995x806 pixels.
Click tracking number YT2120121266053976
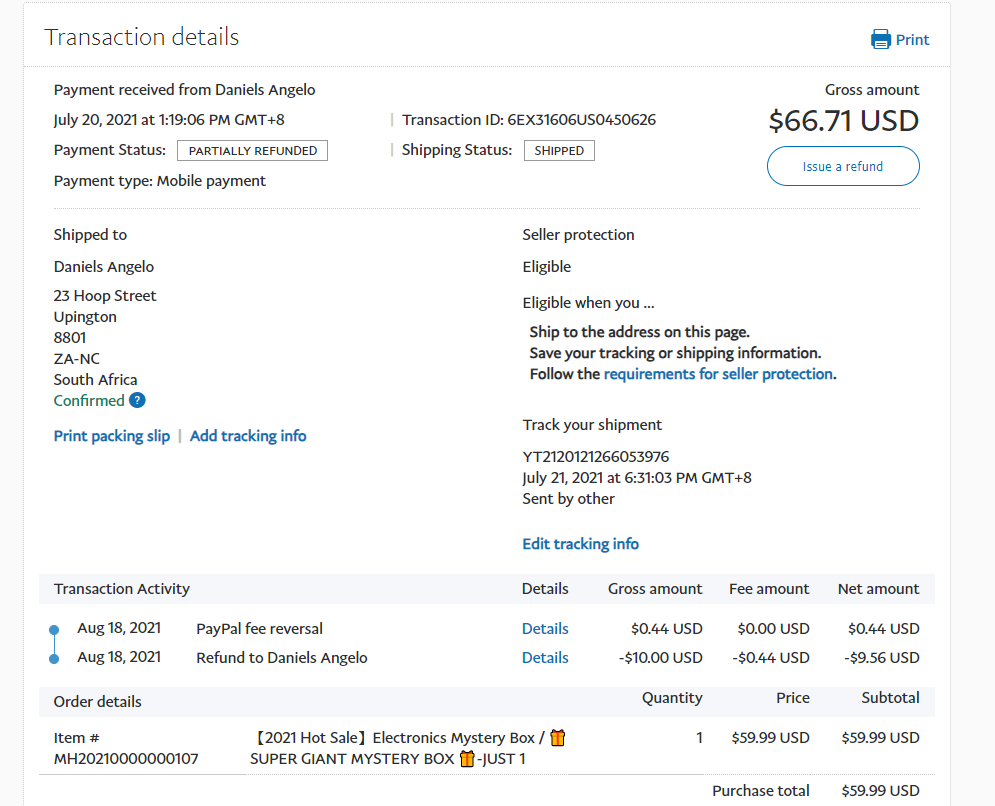point(596,457)
